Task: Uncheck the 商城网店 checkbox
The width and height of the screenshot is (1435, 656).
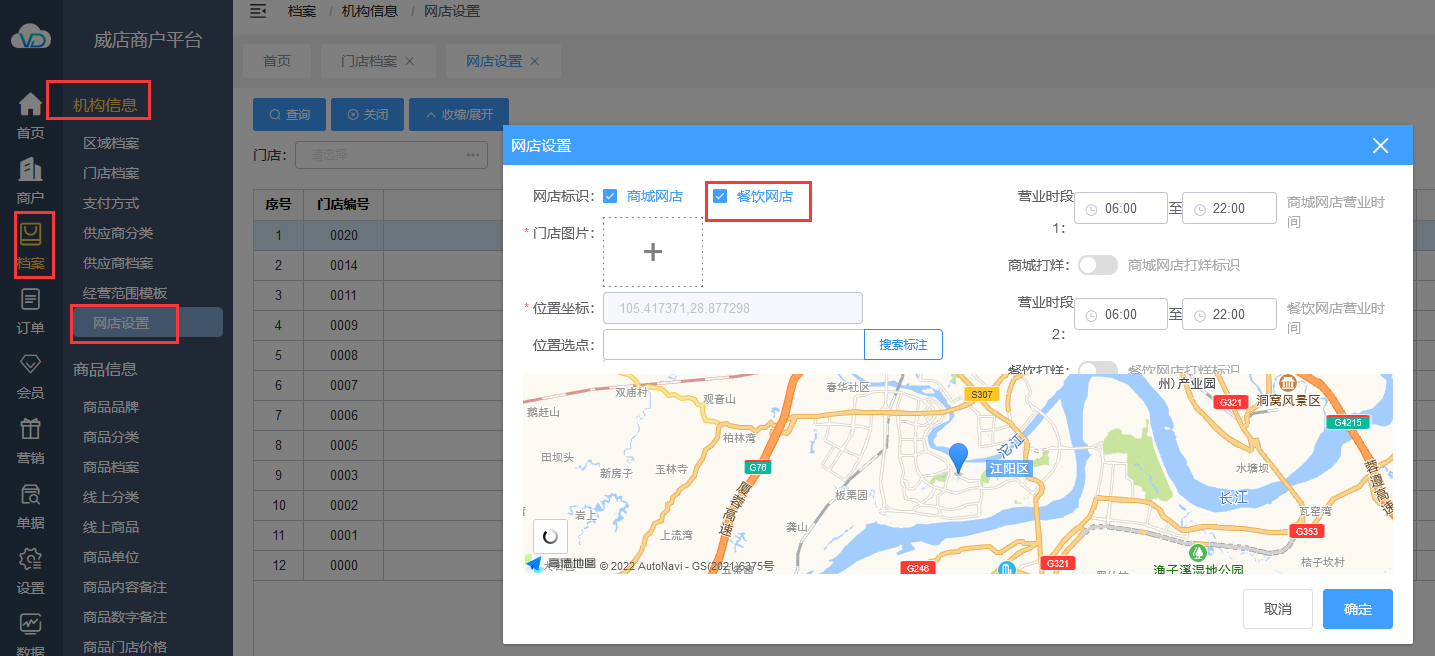Action: (610, 196)
